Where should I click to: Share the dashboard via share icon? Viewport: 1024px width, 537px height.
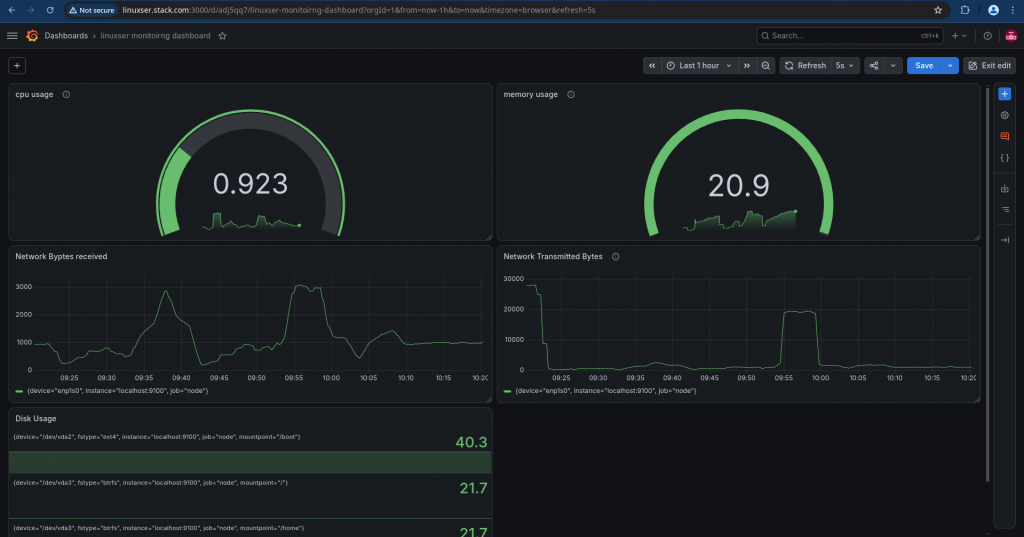(x=874, y=65)
